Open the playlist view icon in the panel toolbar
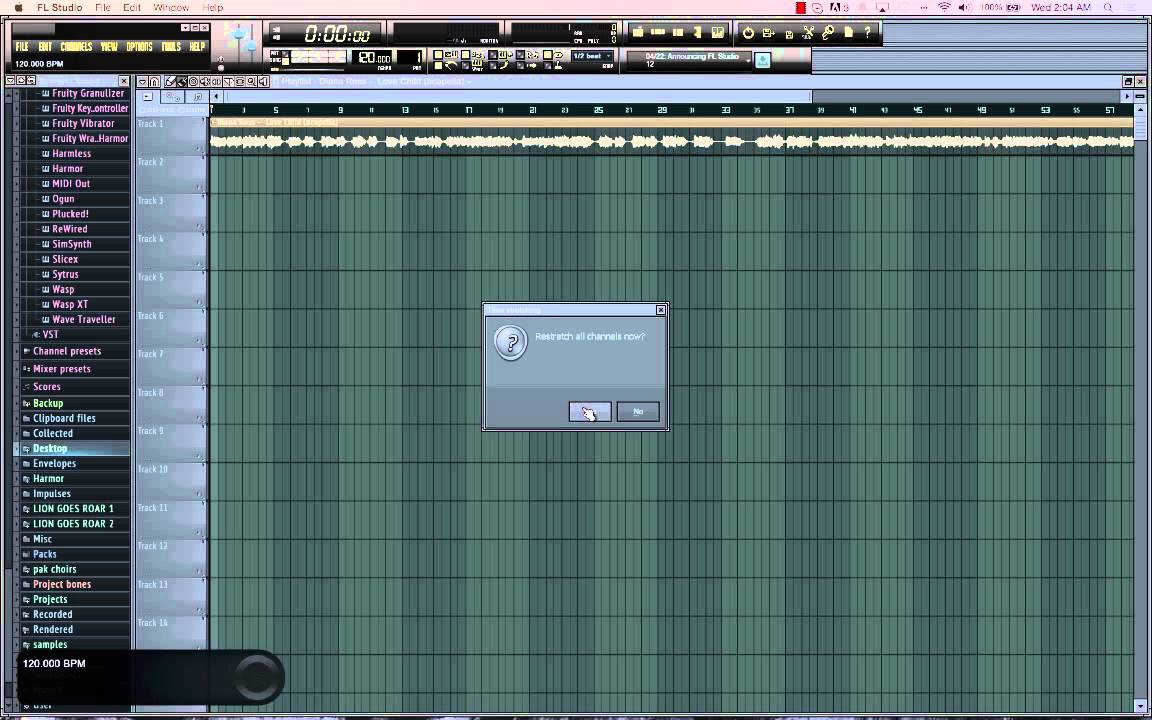1152x720 pixels. pos(638,32)
